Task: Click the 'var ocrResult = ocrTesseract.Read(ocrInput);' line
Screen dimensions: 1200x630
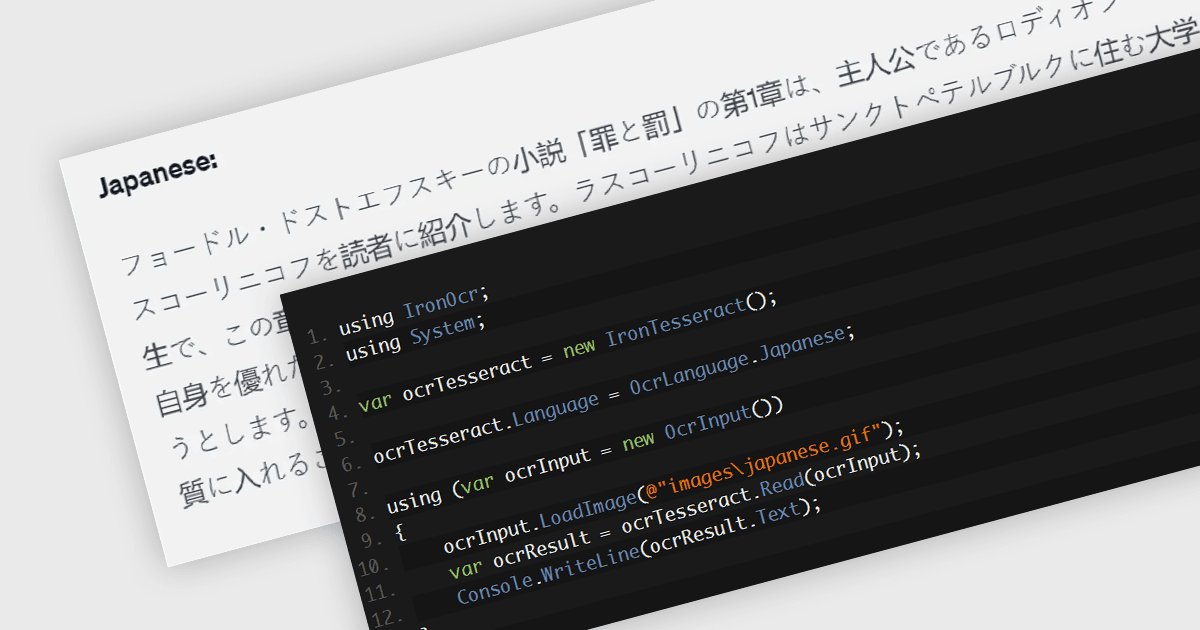Action: pyautogui.click(x=685, y=512)
